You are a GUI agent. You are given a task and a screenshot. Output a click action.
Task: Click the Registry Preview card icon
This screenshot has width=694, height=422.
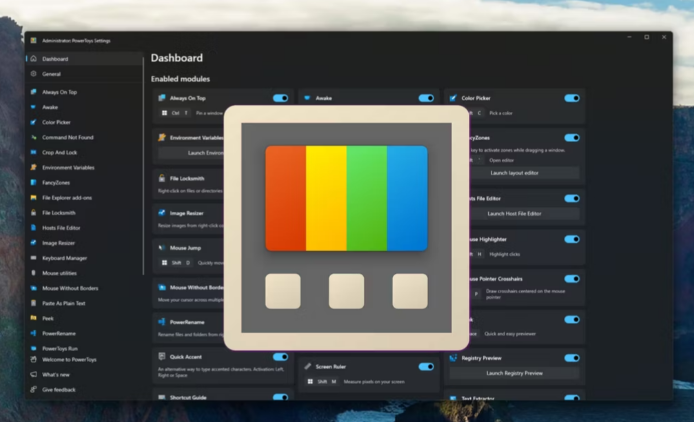coord(453,358)
